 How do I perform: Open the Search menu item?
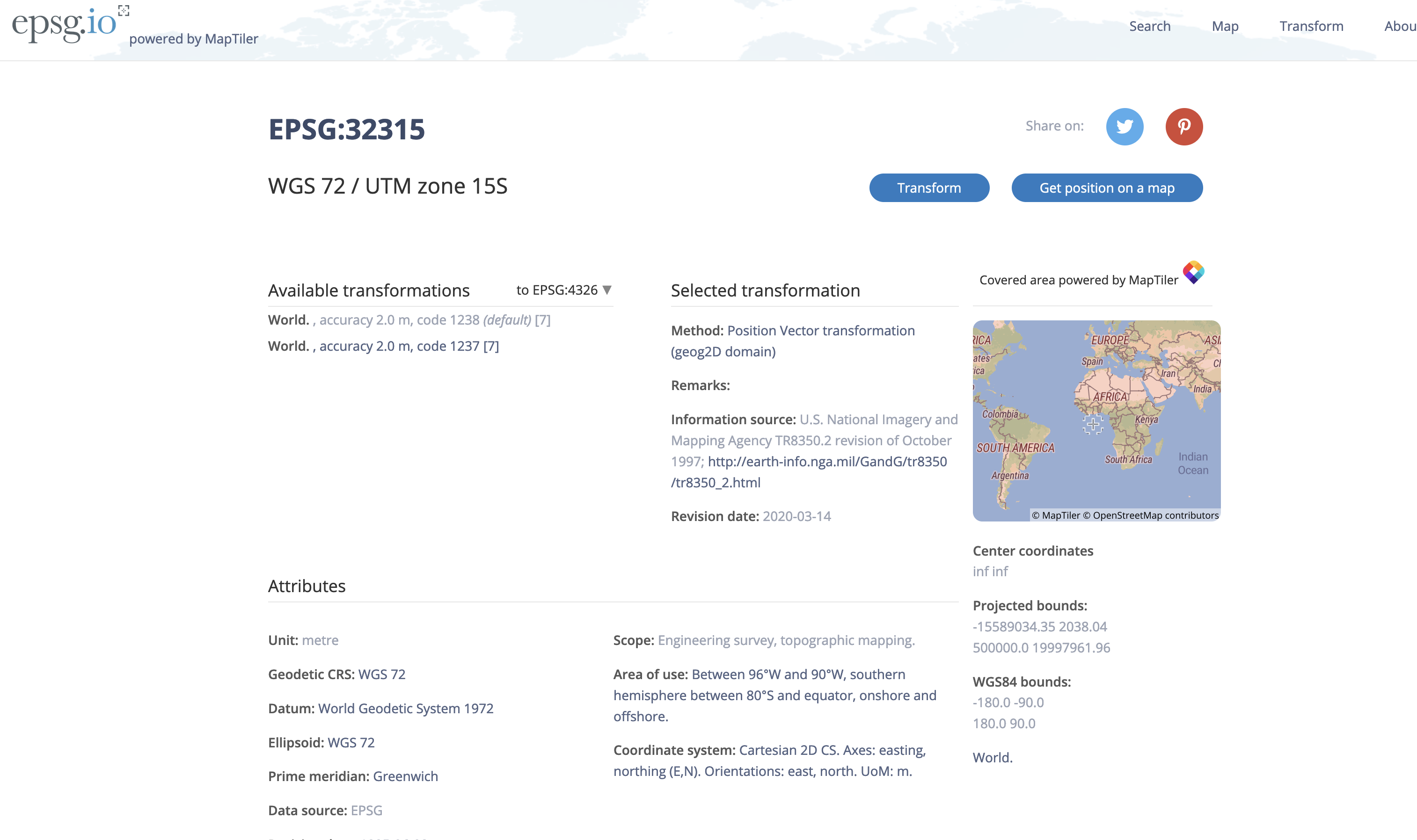click(1149, 26)
